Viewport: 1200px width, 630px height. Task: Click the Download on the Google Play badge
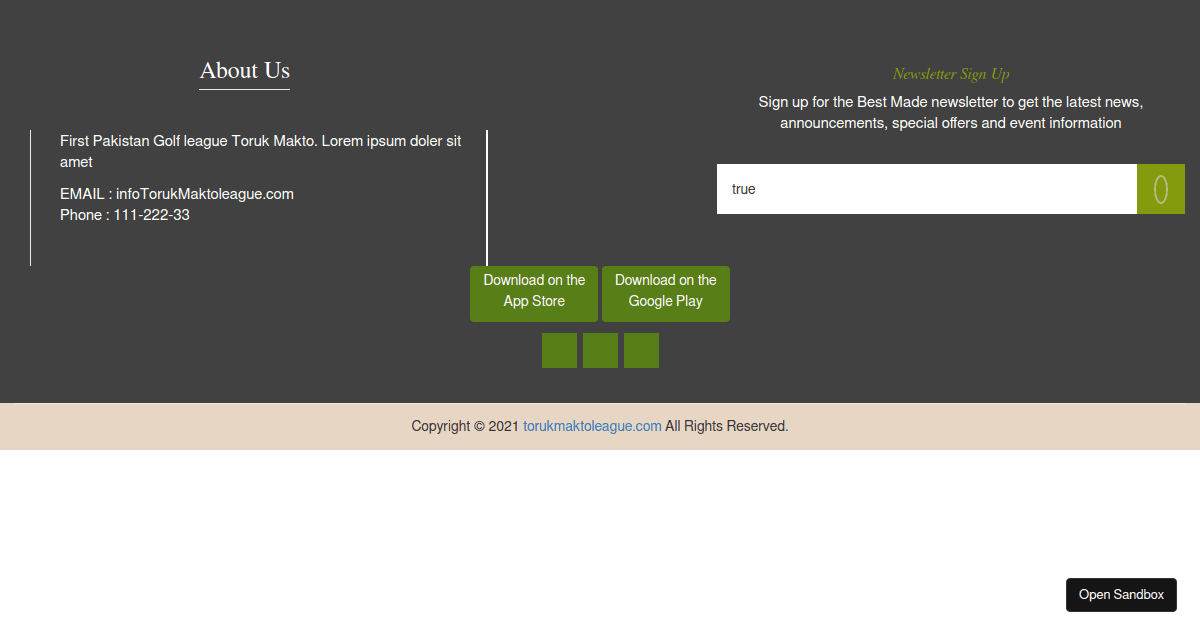665,293
